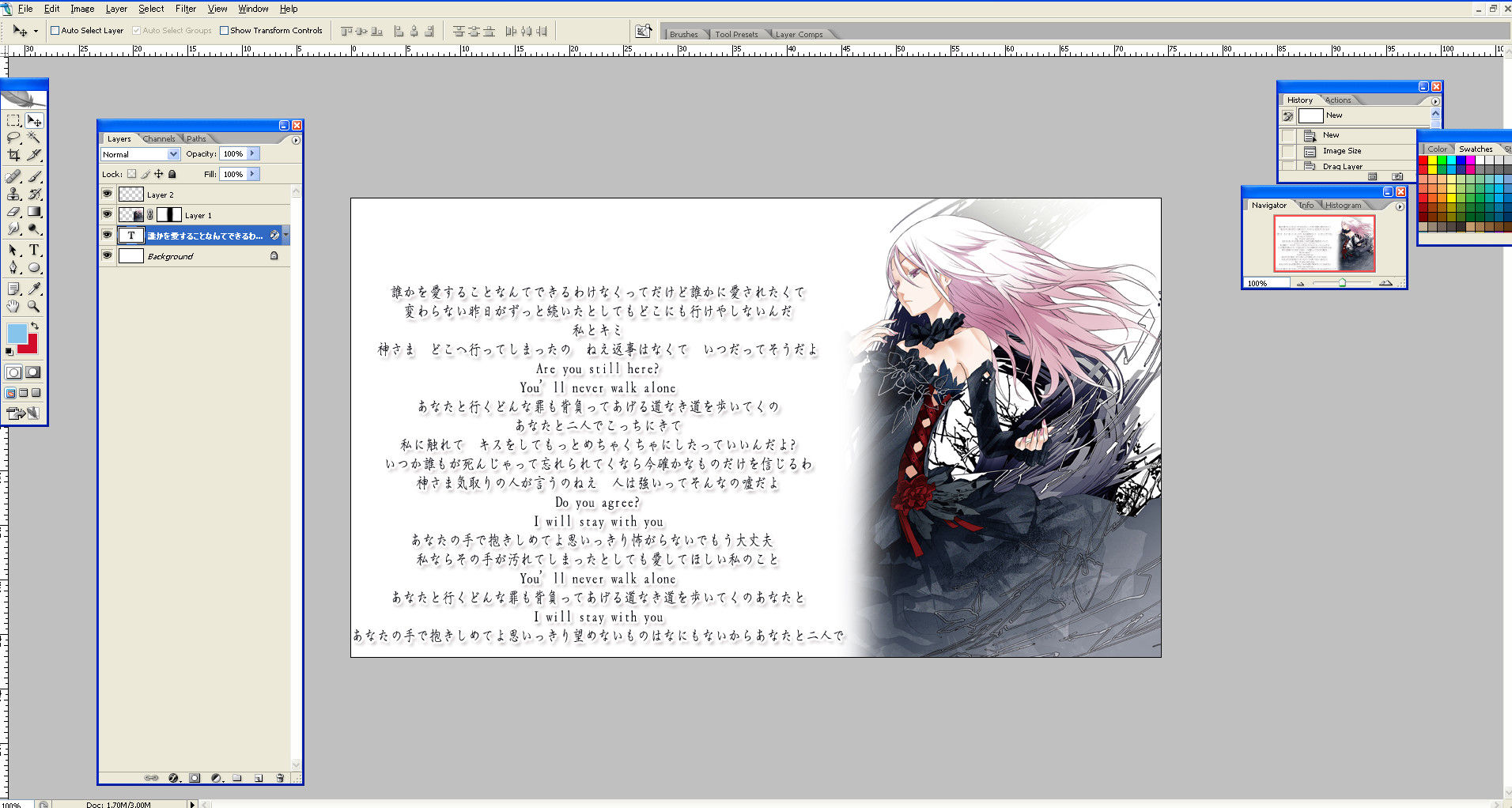Select the Eraser tool
This screenshot has width=1512, height=808.
click(x=13, y=212)
